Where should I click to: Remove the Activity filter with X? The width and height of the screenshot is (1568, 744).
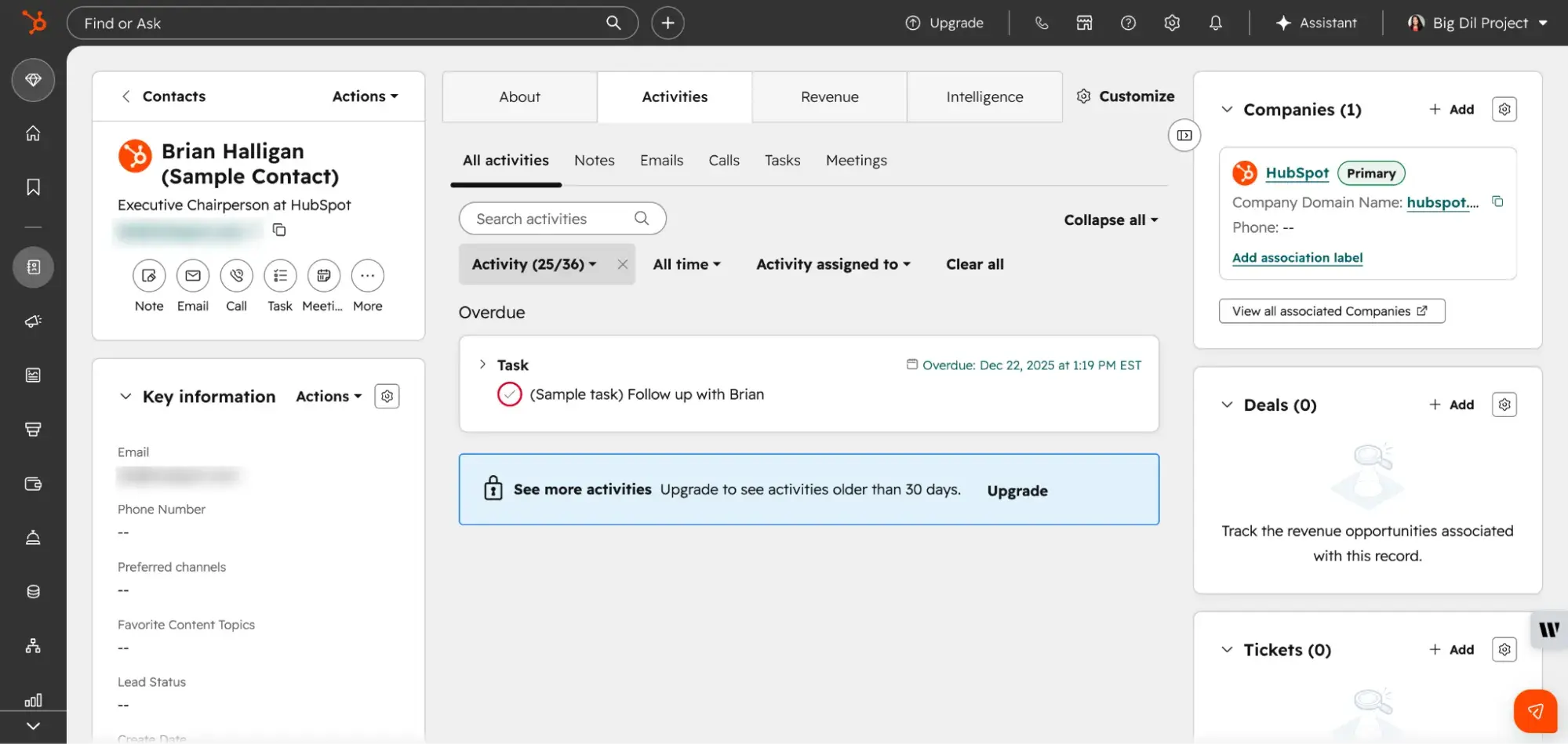click(622, 264)
